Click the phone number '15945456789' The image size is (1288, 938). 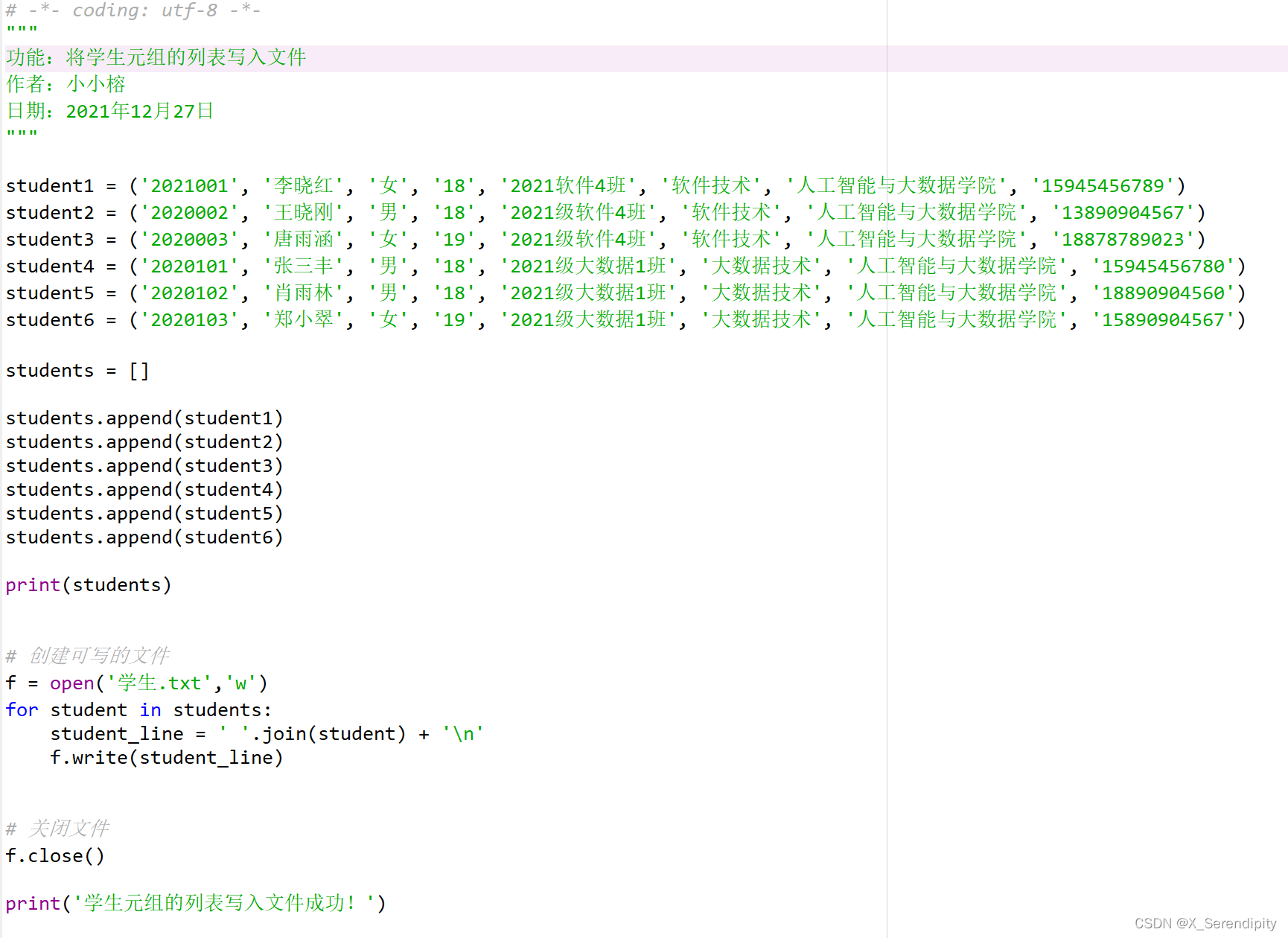[x=1103, y=185]
